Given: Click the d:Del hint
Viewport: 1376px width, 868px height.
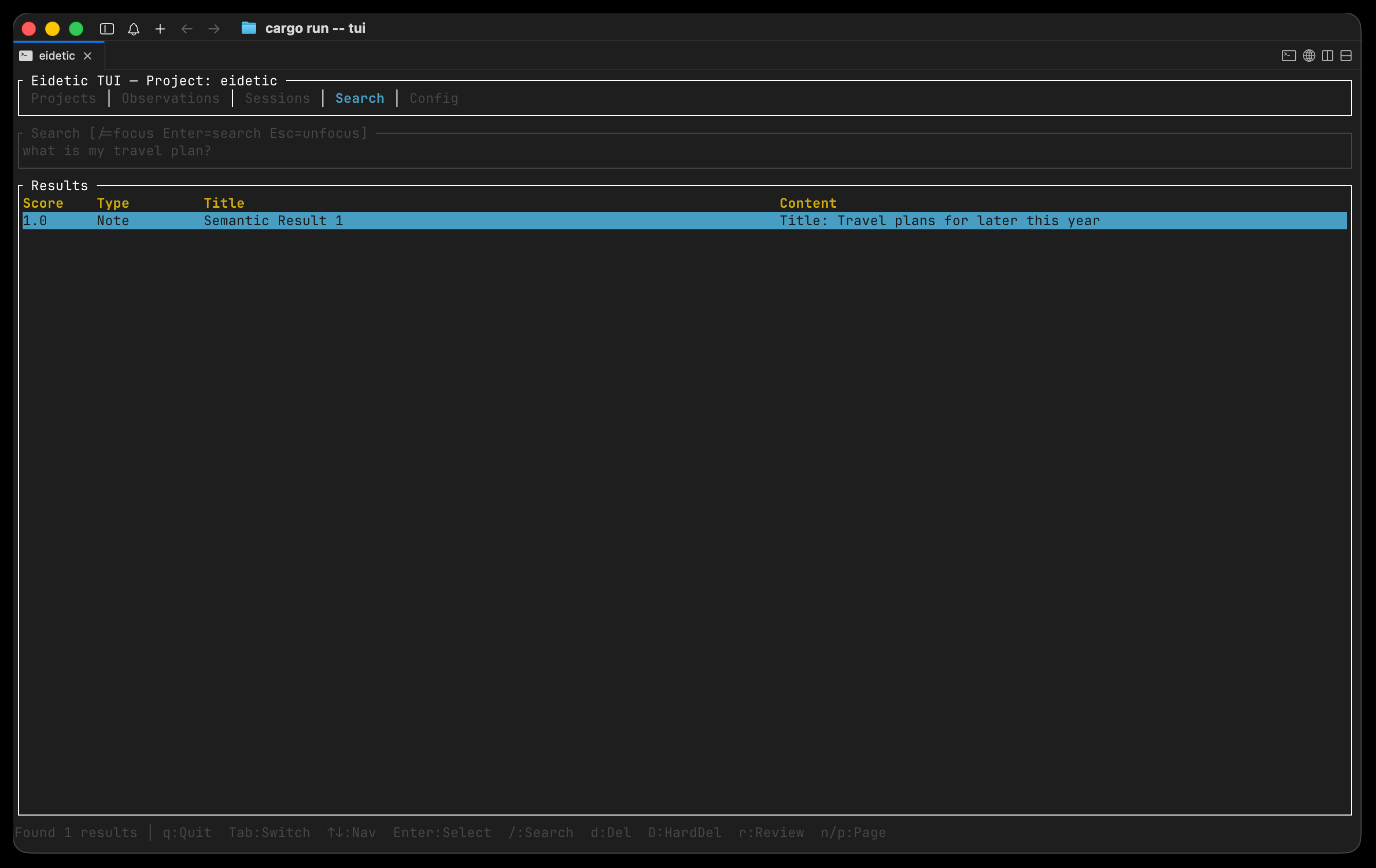Looking at the screenshot, I should [611, 833].
